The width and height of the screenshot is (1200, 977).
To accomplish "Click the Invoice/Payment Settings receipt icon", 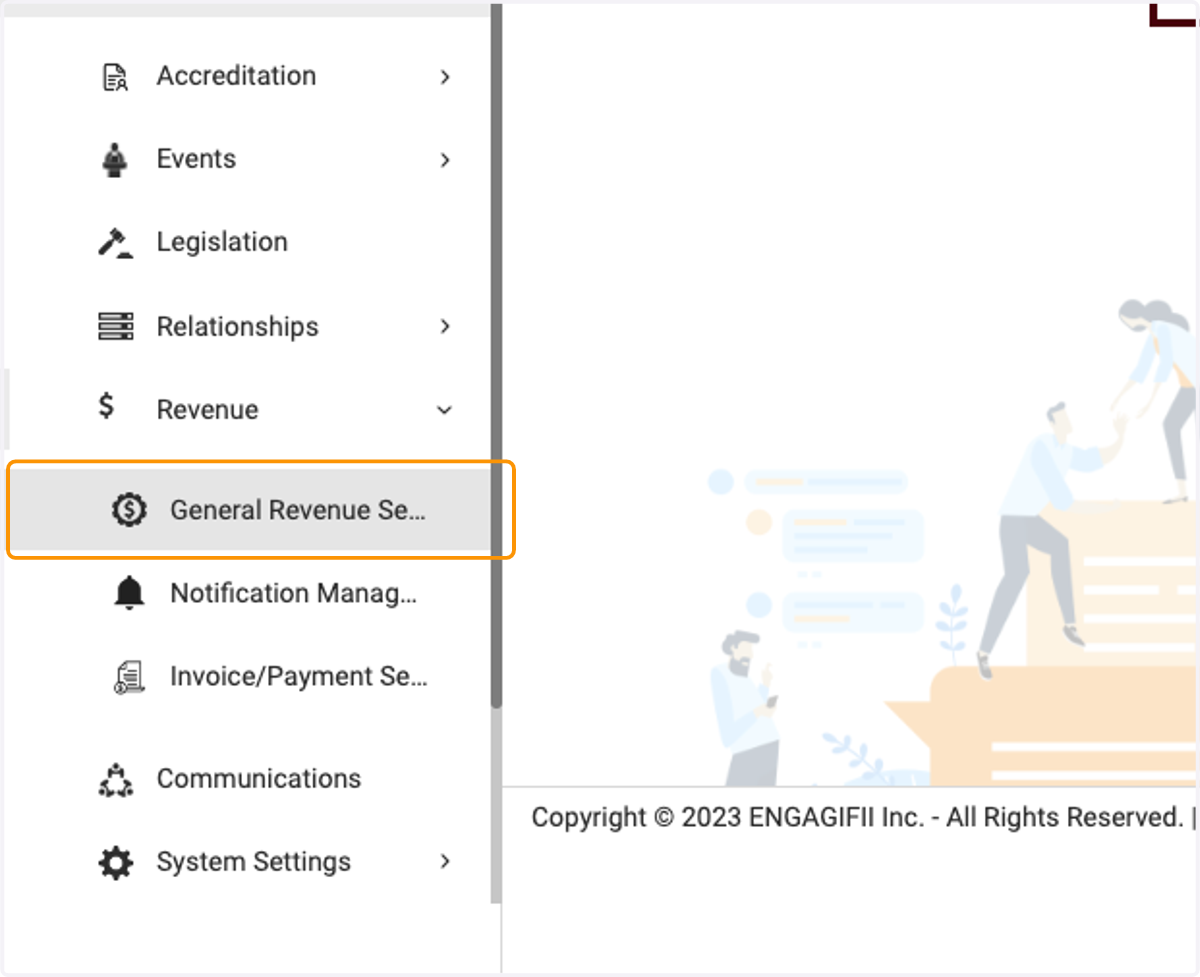I will coord(128,678).
